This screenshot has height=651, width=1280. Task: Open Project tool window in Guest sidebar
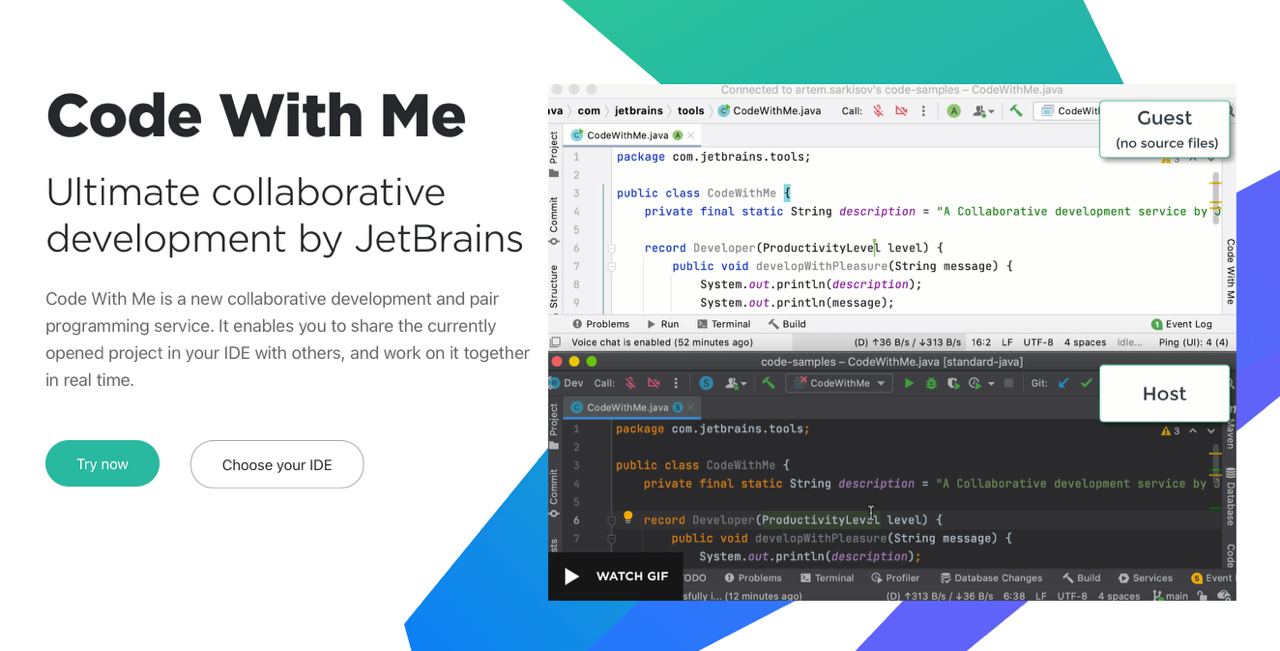pyautogui.click(x=554, y=153)
